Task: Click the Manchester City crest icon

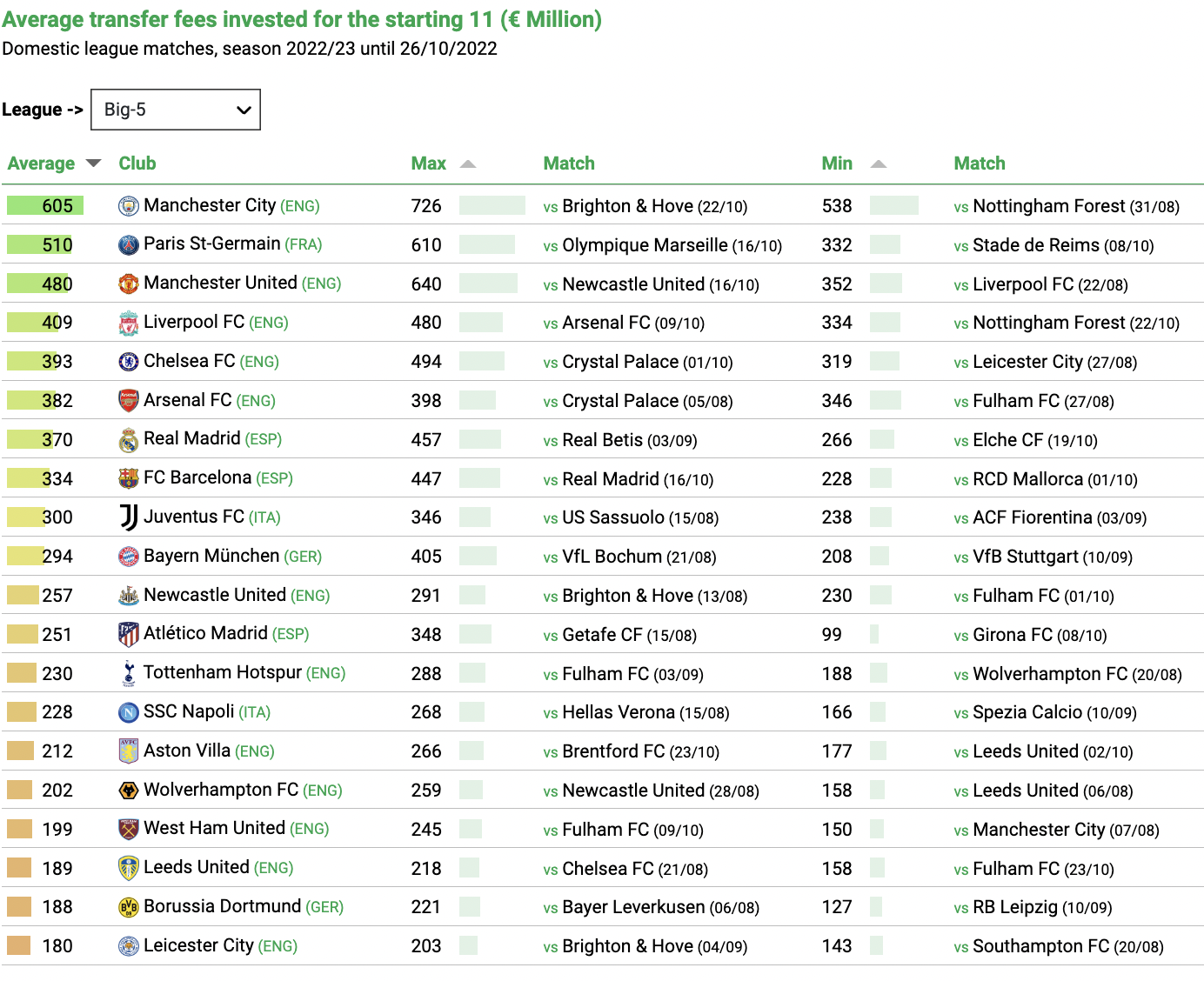Action: pos(129,206)
